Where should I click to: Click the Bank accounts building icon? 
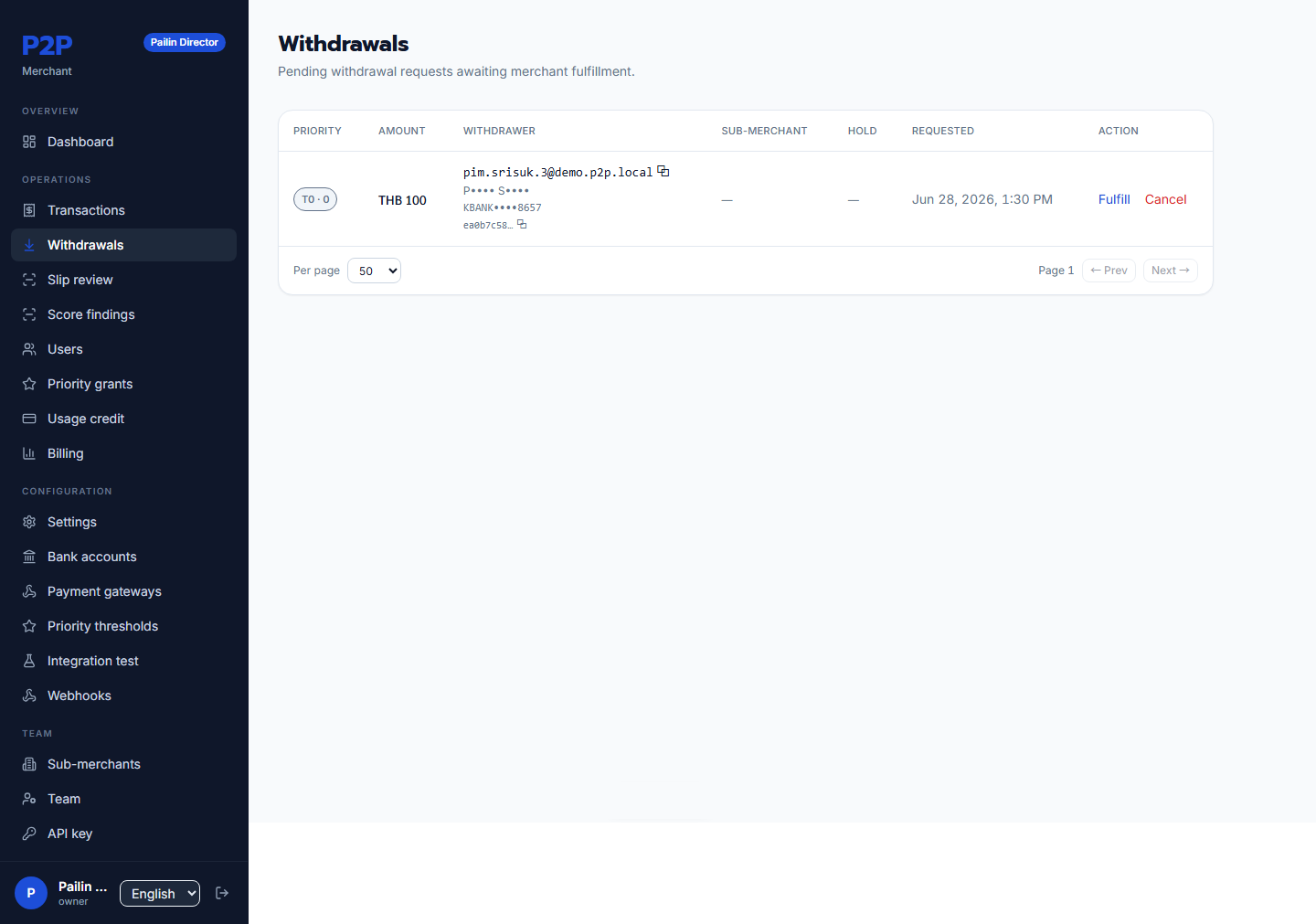29,557
